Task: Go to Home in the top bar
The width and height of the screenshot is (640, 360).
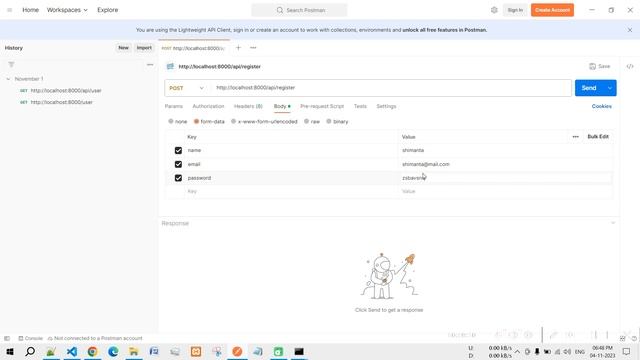Action: click(30, 10)
